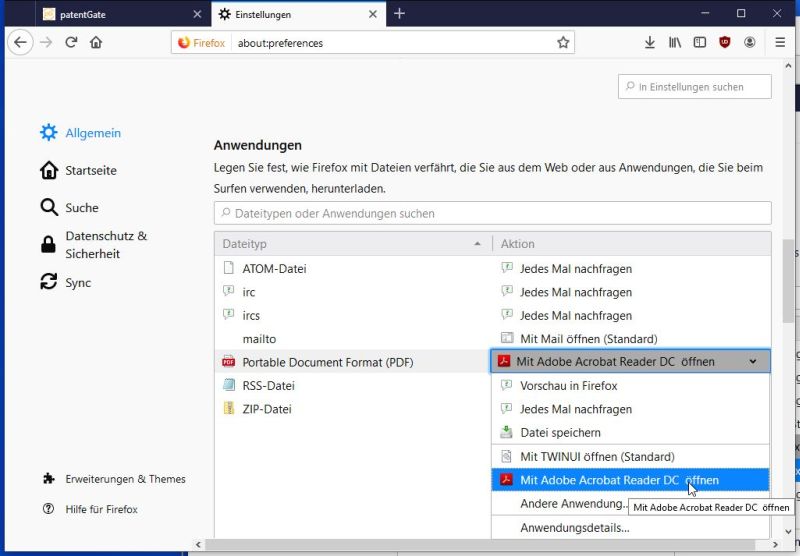The height and width of the screenshot is (556, 800).
Task: Select the Einstellungen tab
Action: tap(298, 14)
